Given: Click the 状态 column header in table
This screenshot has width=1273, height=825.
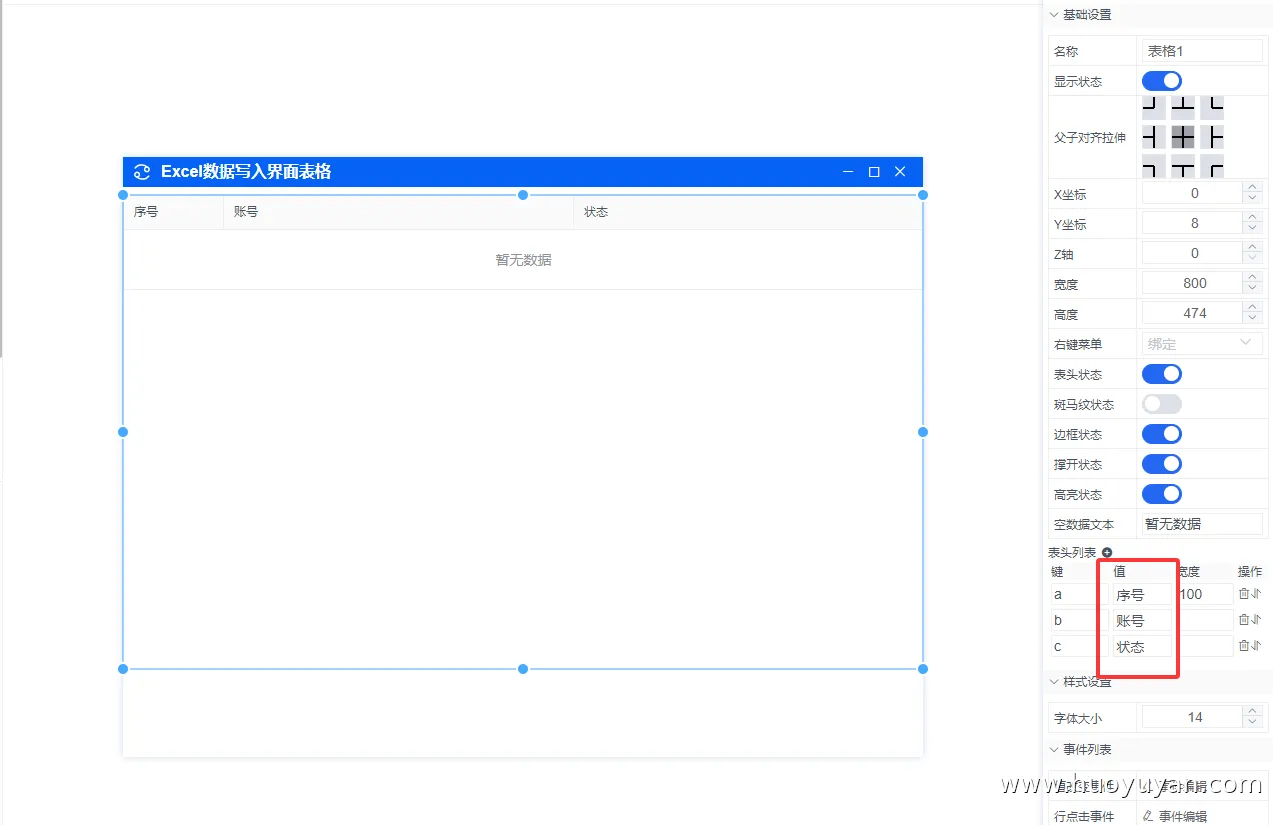Looking at the screenshot, I should 748,212.
